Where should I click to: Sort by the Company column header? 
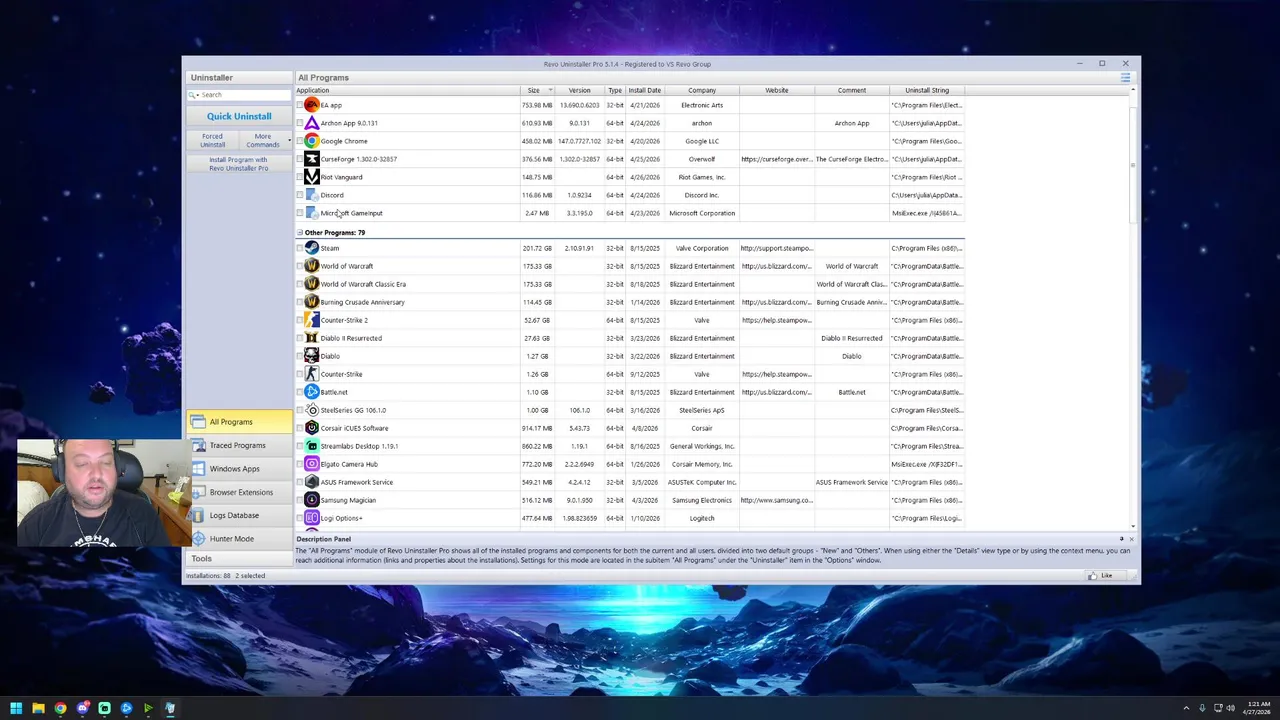[x=702, y=90]
